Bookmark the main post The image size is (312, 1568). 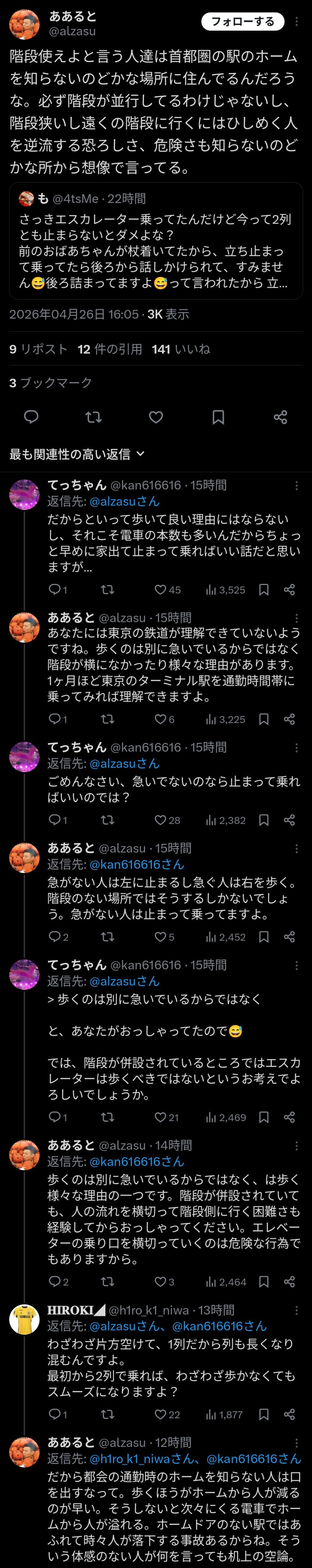218,417
